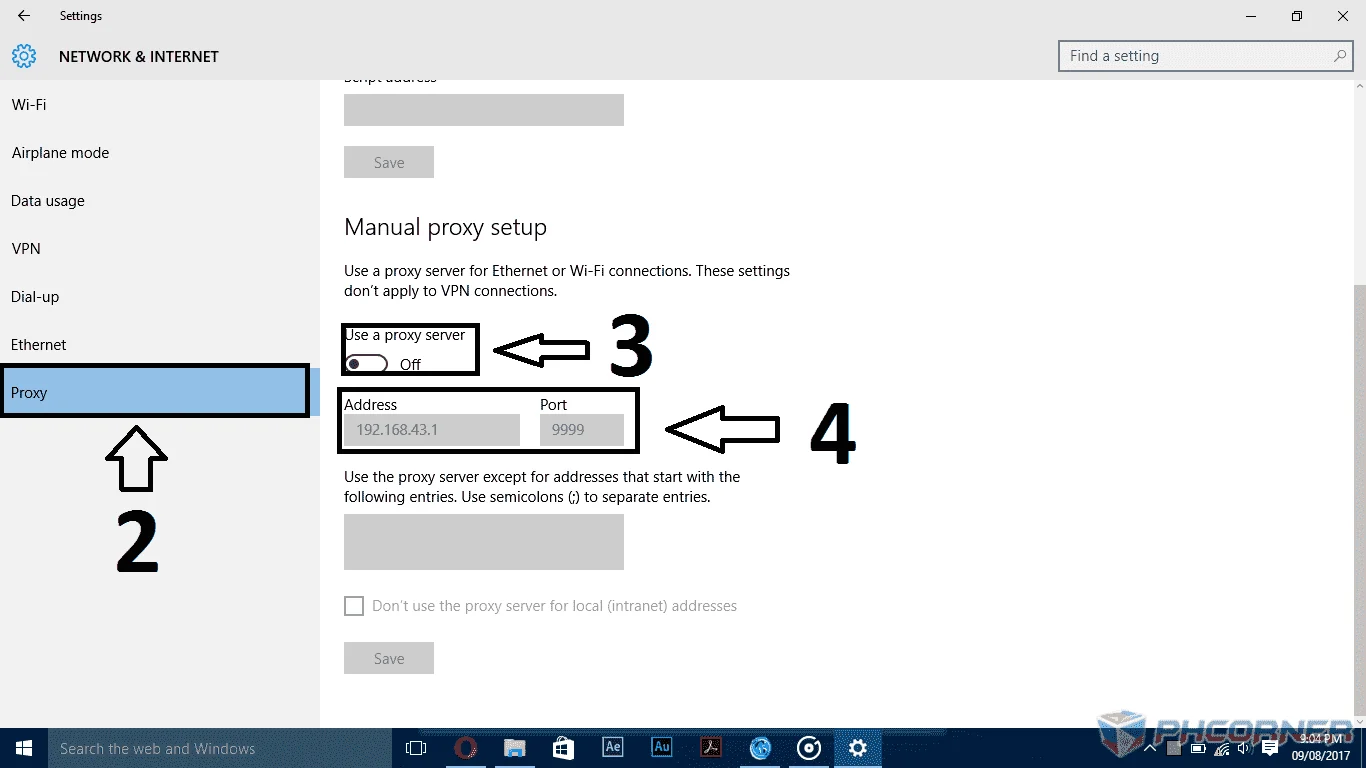Launch Opera browser from the taskbar
The height and width of the screenshot is (768, 1366).
click(x=465, y=748)
